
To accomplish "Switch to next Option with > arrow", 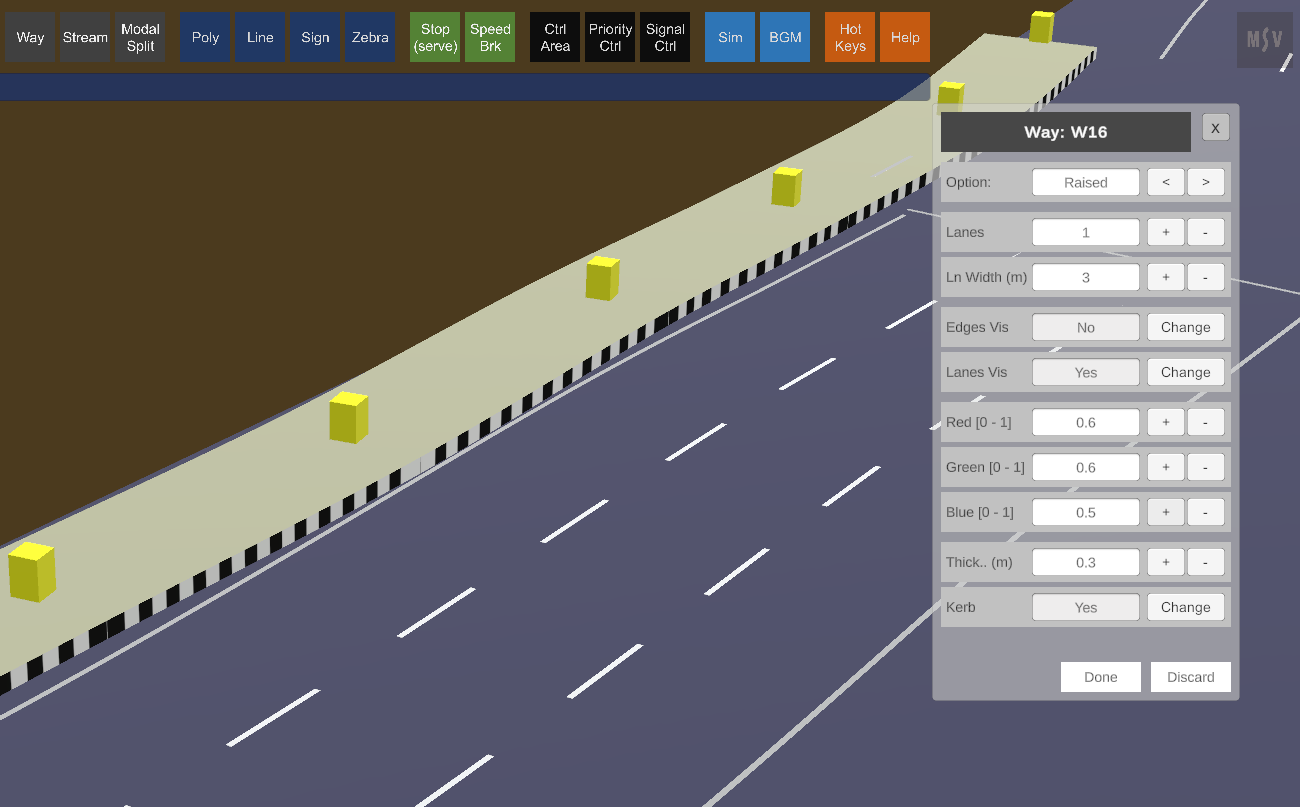I will 1205,182.
